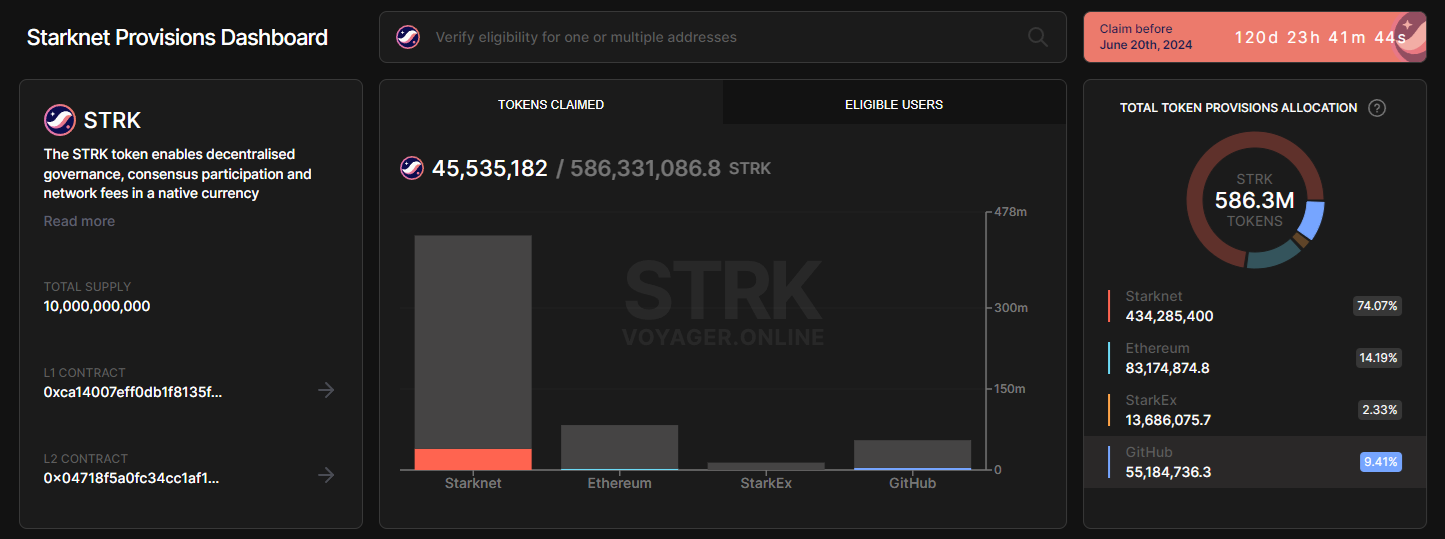Click the 74.07% percentage badge
Screen dimensions: 1445x539
point(1378,306)
